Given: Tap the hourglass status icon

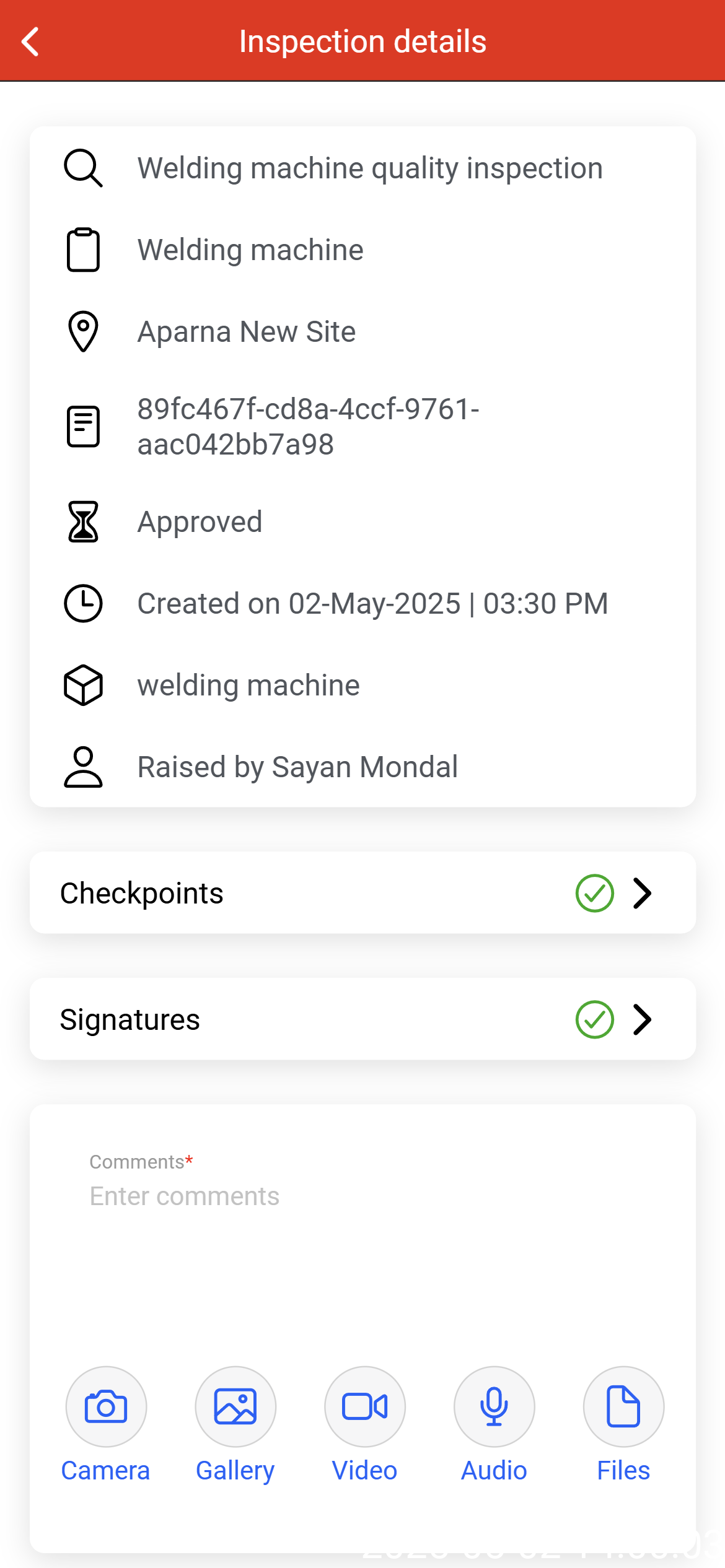Looking at the screenshot, I should pos(83,521).
